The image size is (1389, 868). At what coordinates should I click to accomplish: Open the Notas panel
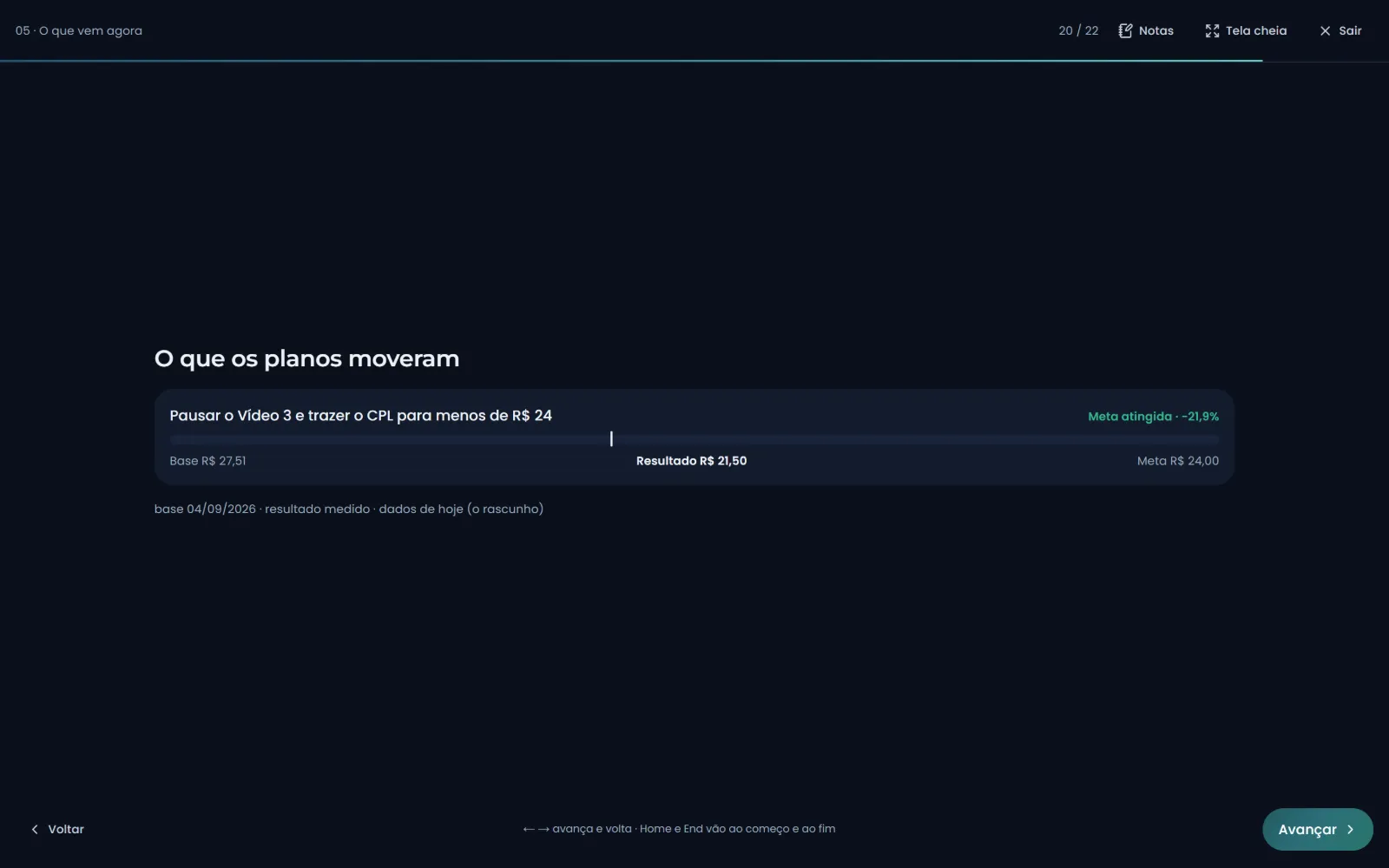1146,30
